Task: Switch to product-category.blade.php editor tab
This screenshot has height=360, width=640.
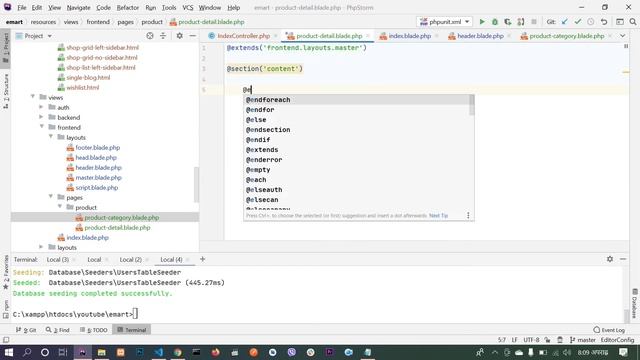Action: [567, 36]
